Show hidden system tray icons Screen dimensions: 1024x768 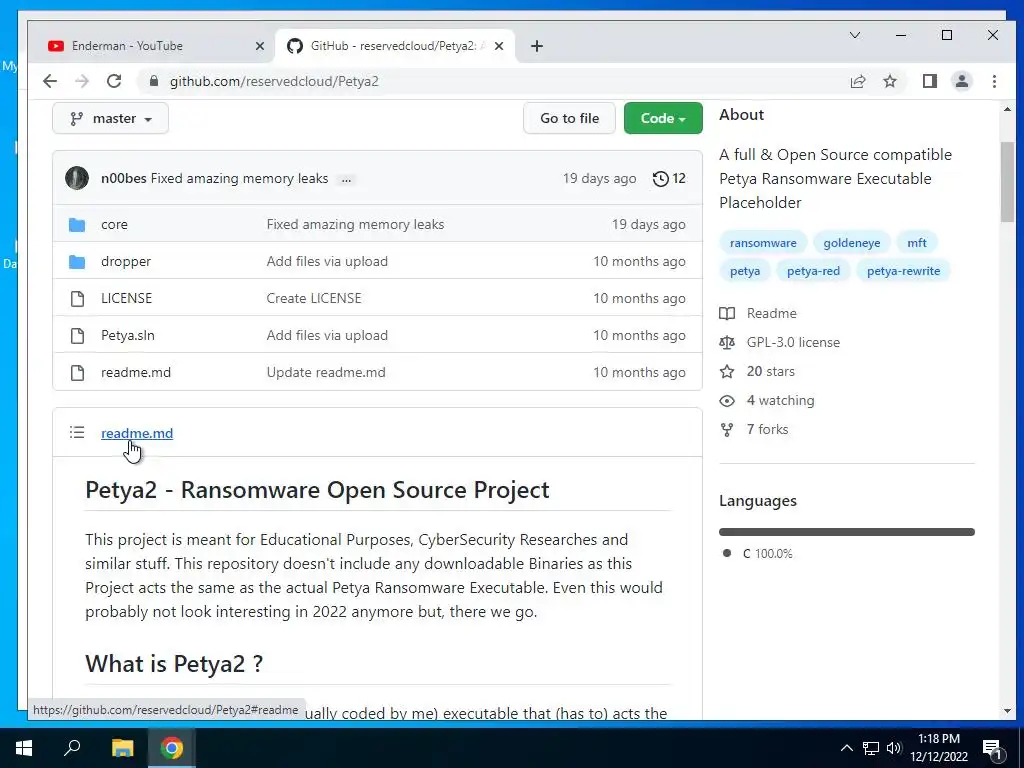846,748
